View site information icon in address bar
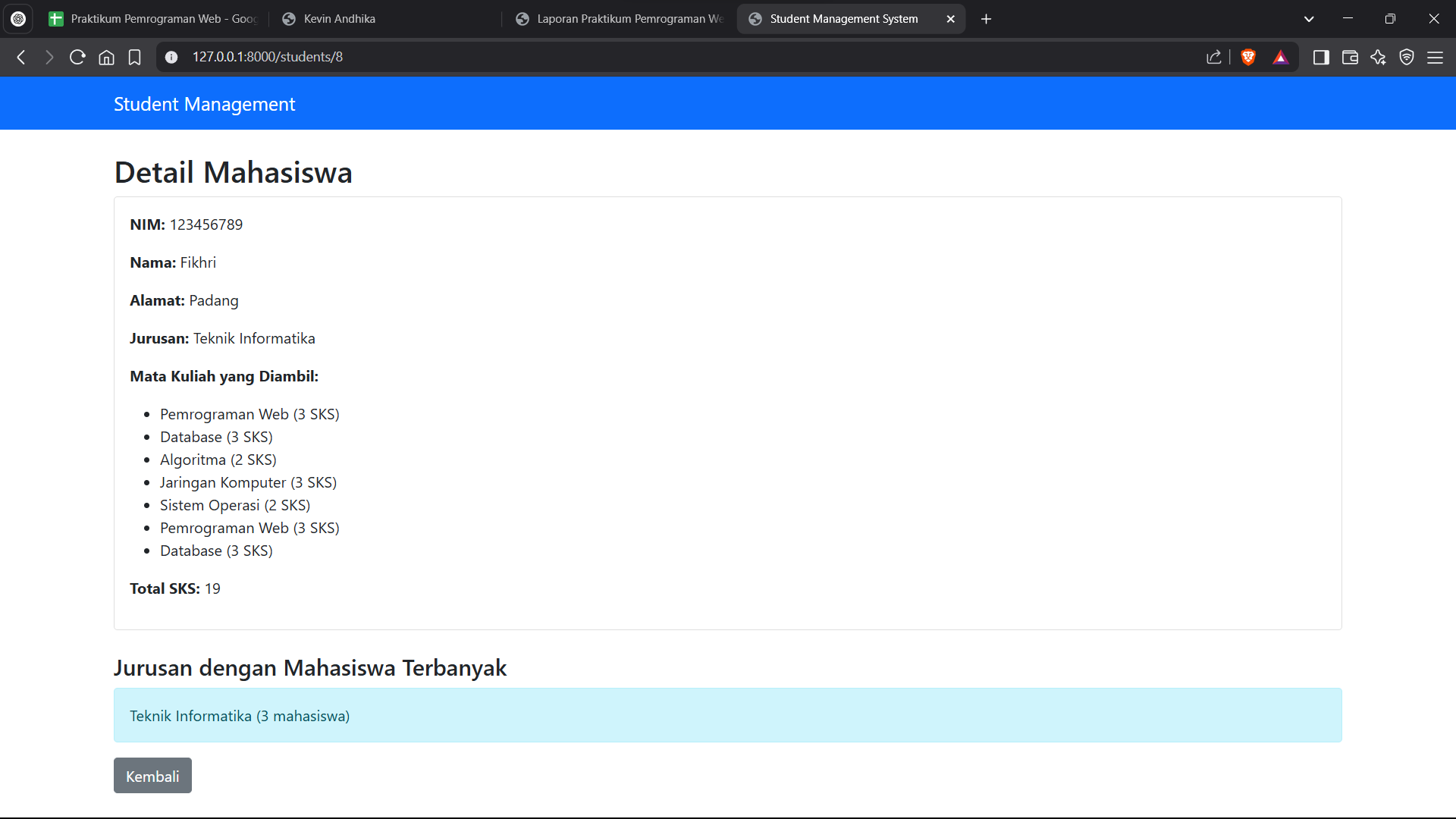 [171, 57]
